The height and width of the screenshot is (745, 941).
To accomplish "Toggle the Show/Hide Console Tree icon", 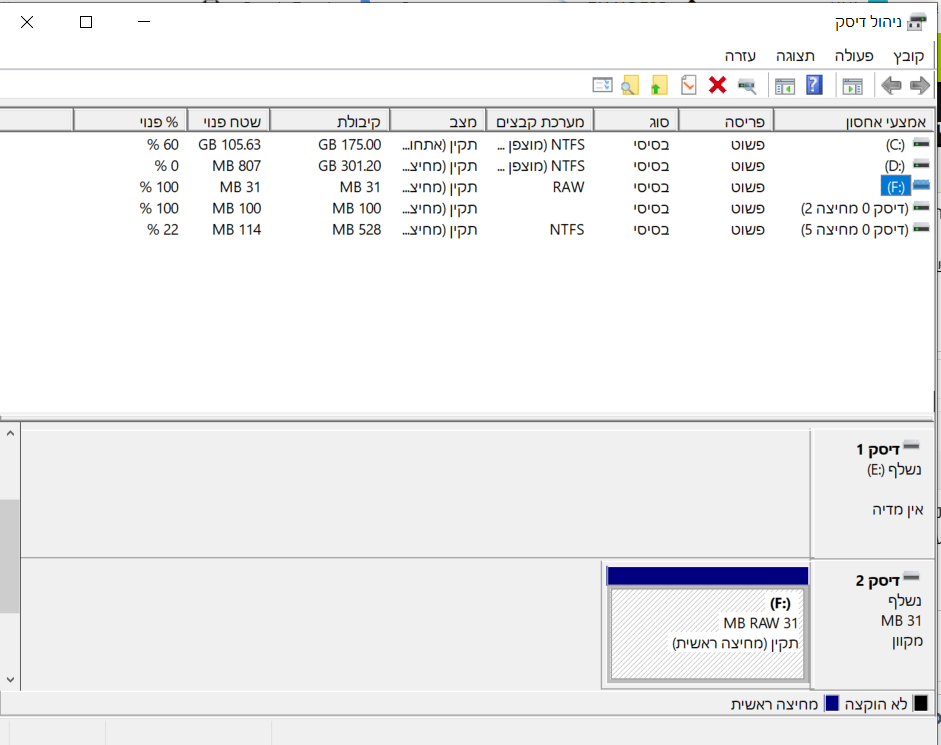I will 852,86.
